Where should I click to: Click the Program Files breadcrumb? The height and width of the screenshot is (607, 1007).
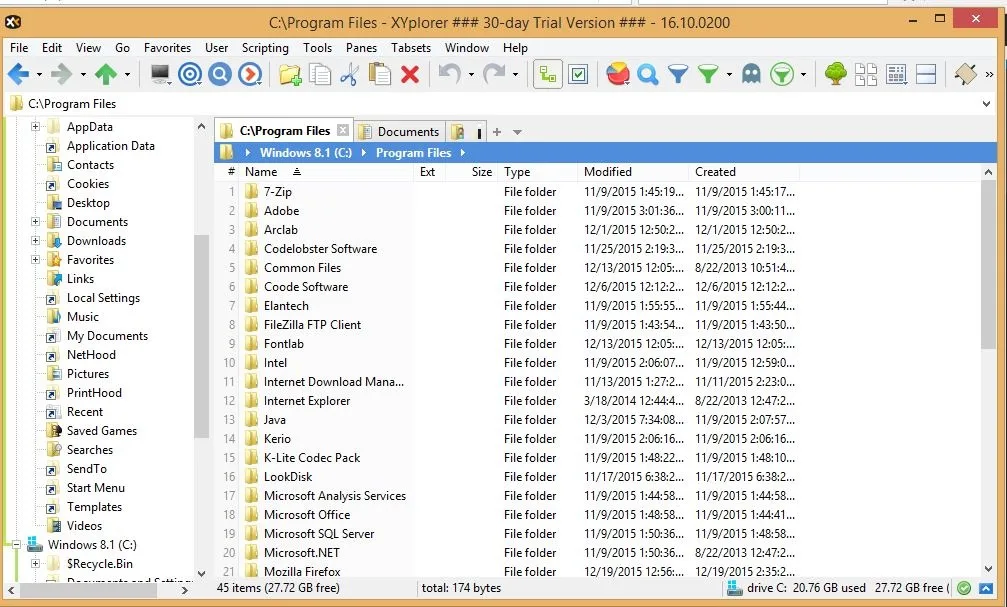[x=414, y=153]
